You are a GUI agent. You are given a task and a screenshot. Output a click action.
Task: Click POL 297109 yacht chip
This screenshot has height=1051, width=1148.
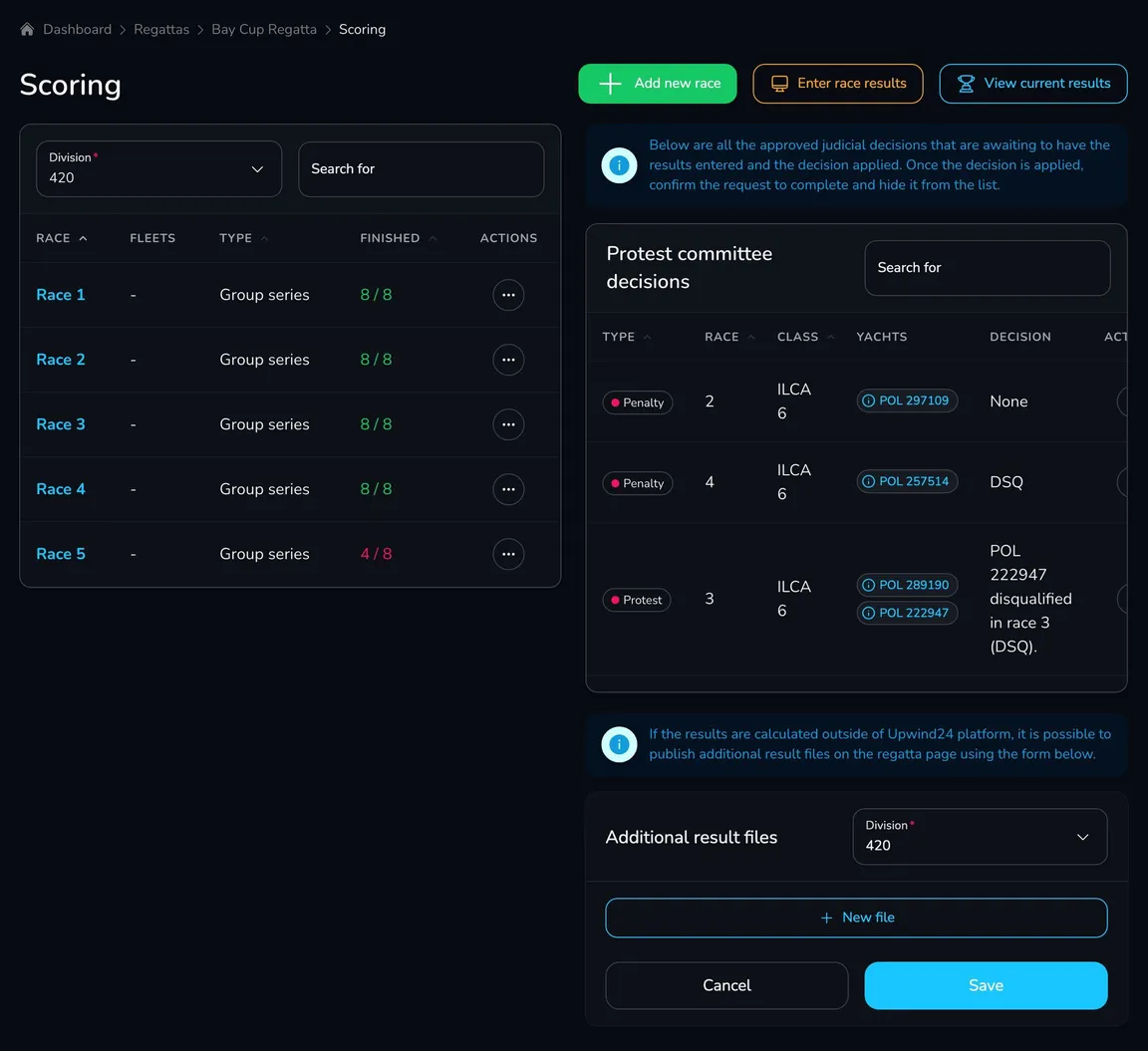pyautogui.click(x=907, y=400)
